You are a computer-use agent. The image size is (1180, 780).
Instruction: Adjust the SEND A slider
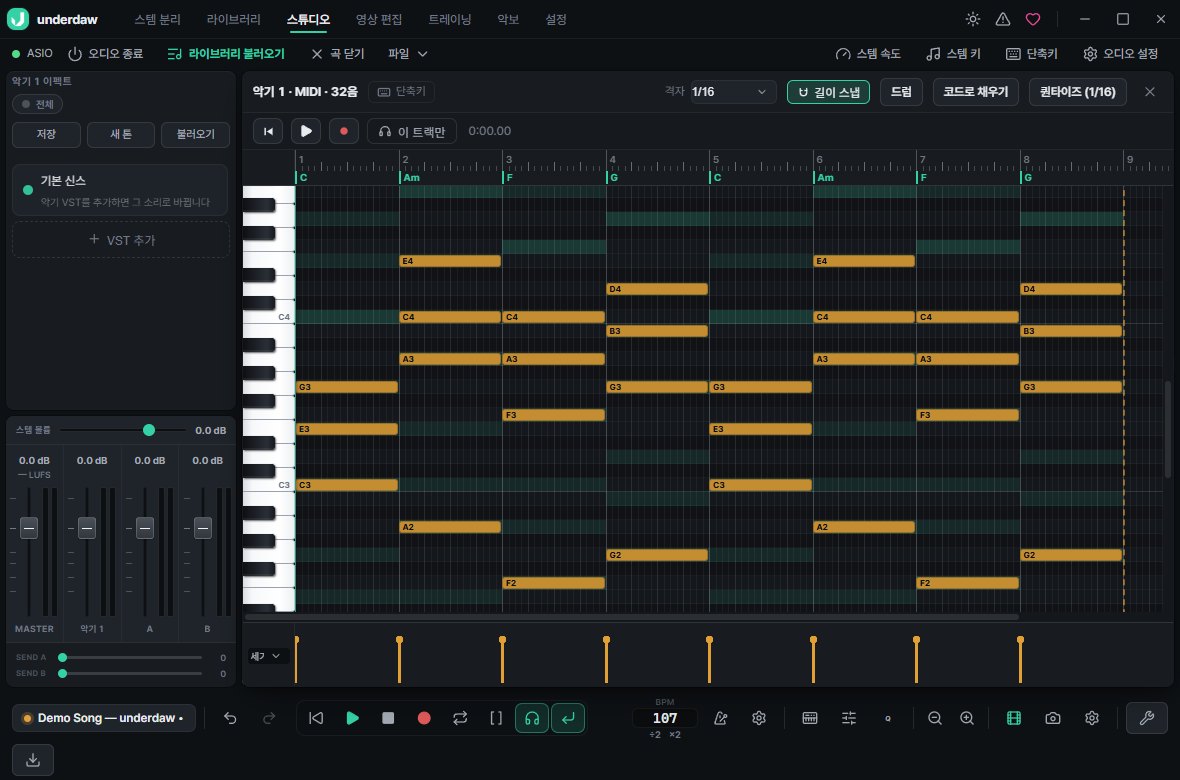pos(131,657)
